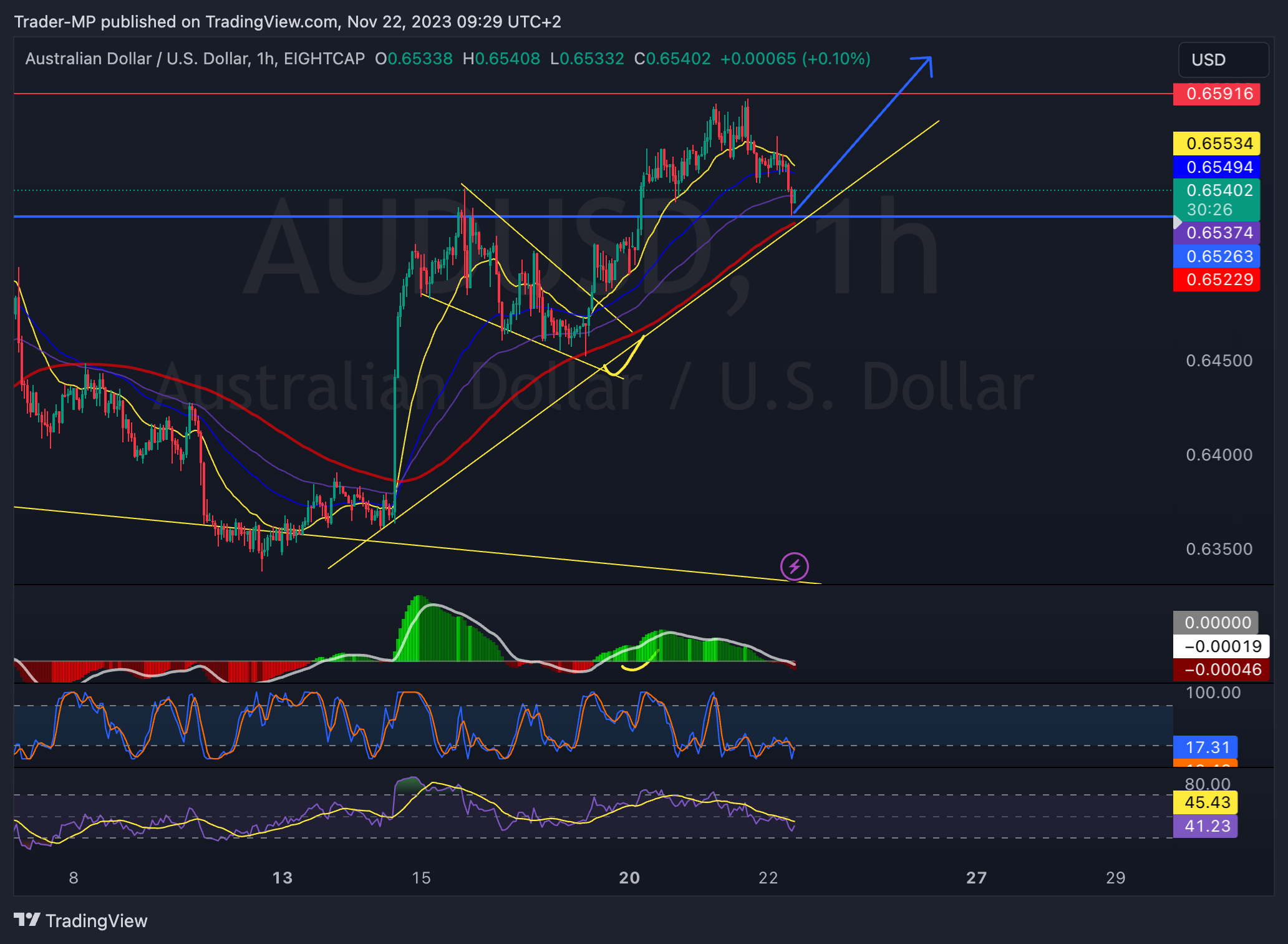Click the low value L0.65332
Screen dimensions: 1288x944
(587, 59)
